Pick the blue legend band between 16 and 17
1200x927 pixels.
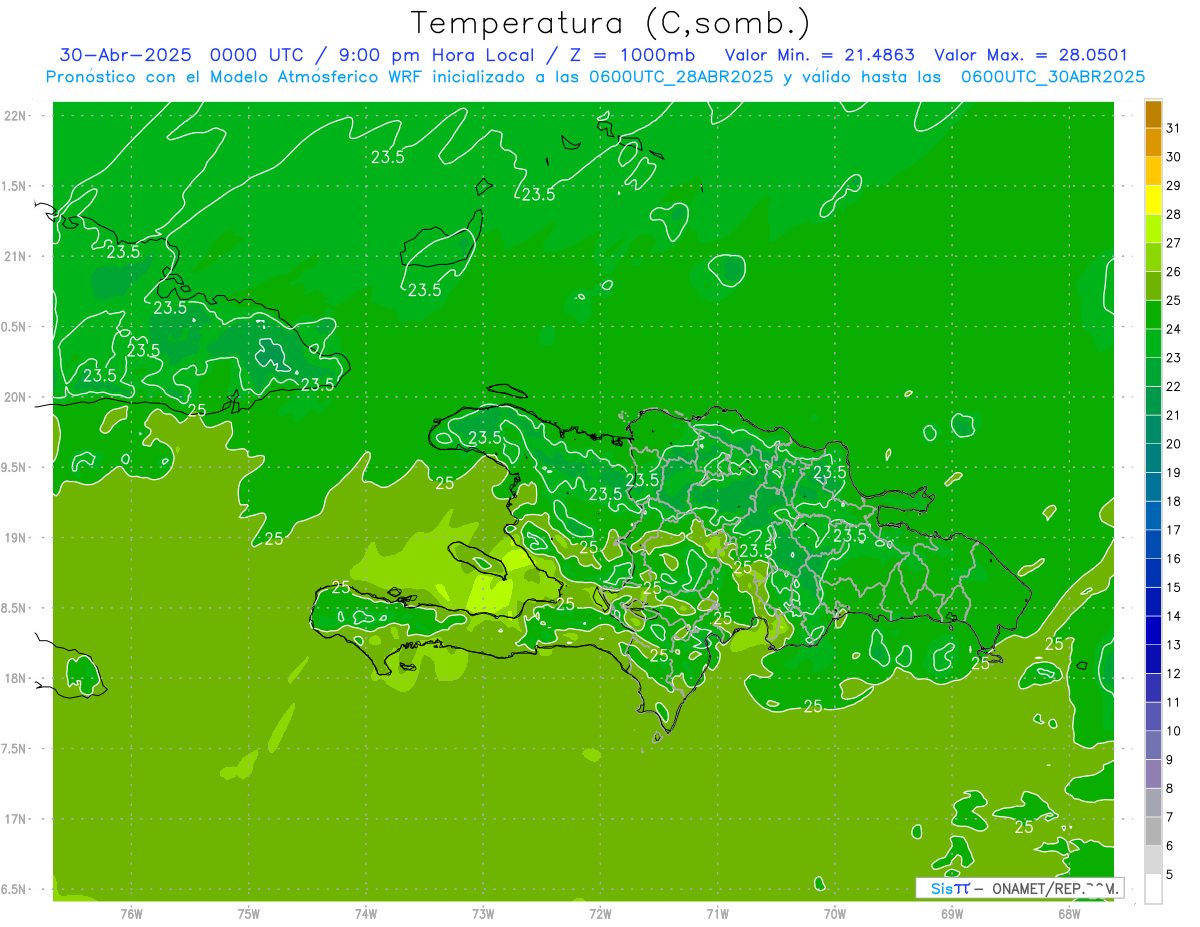click(x=1153, y=544)
